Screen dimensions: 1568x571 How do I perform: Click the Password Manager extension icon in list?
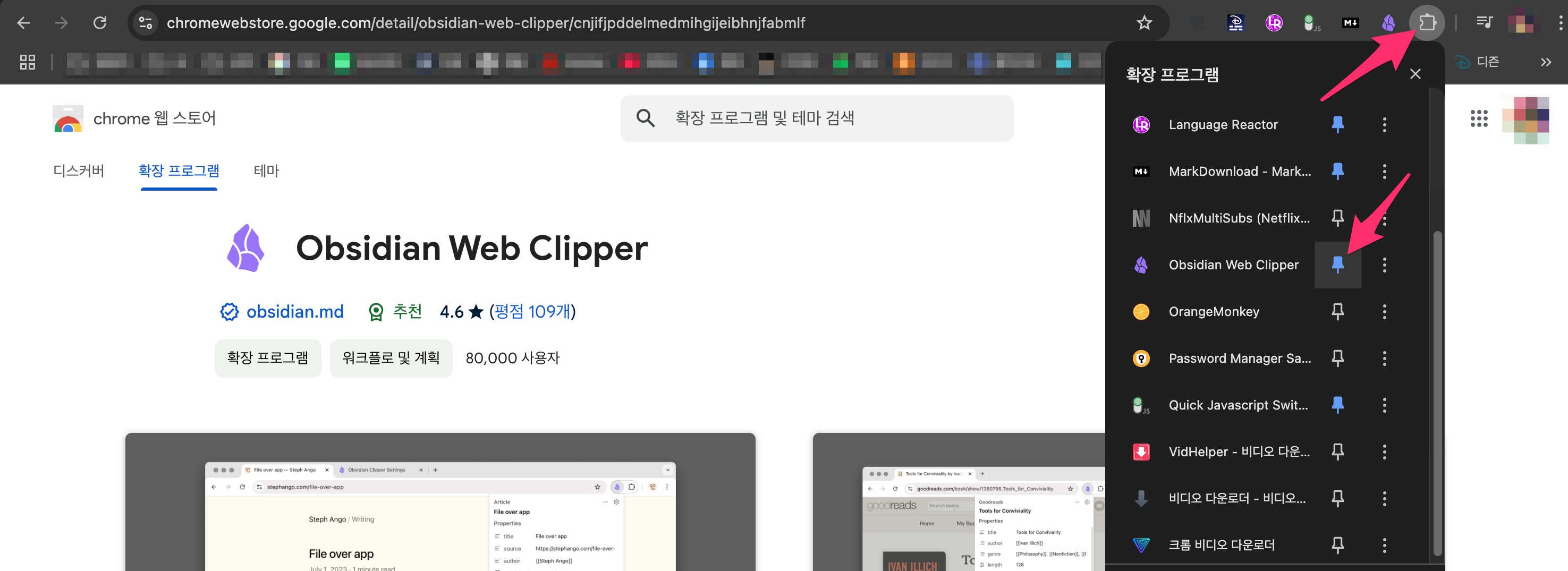pyautogui.click(x=1141, y=358)
